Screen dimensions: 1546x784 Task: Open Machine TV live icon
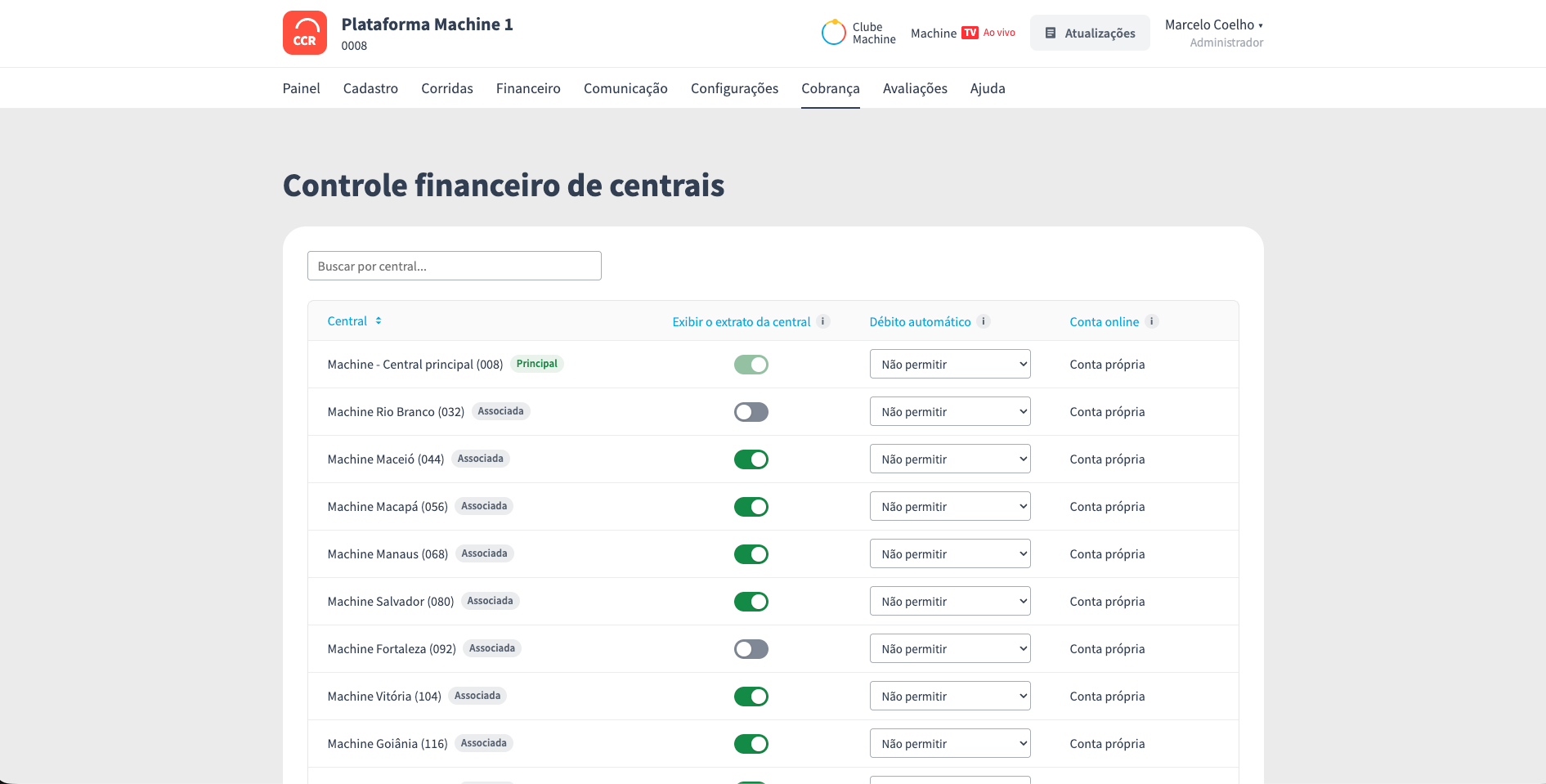(970, 33)
